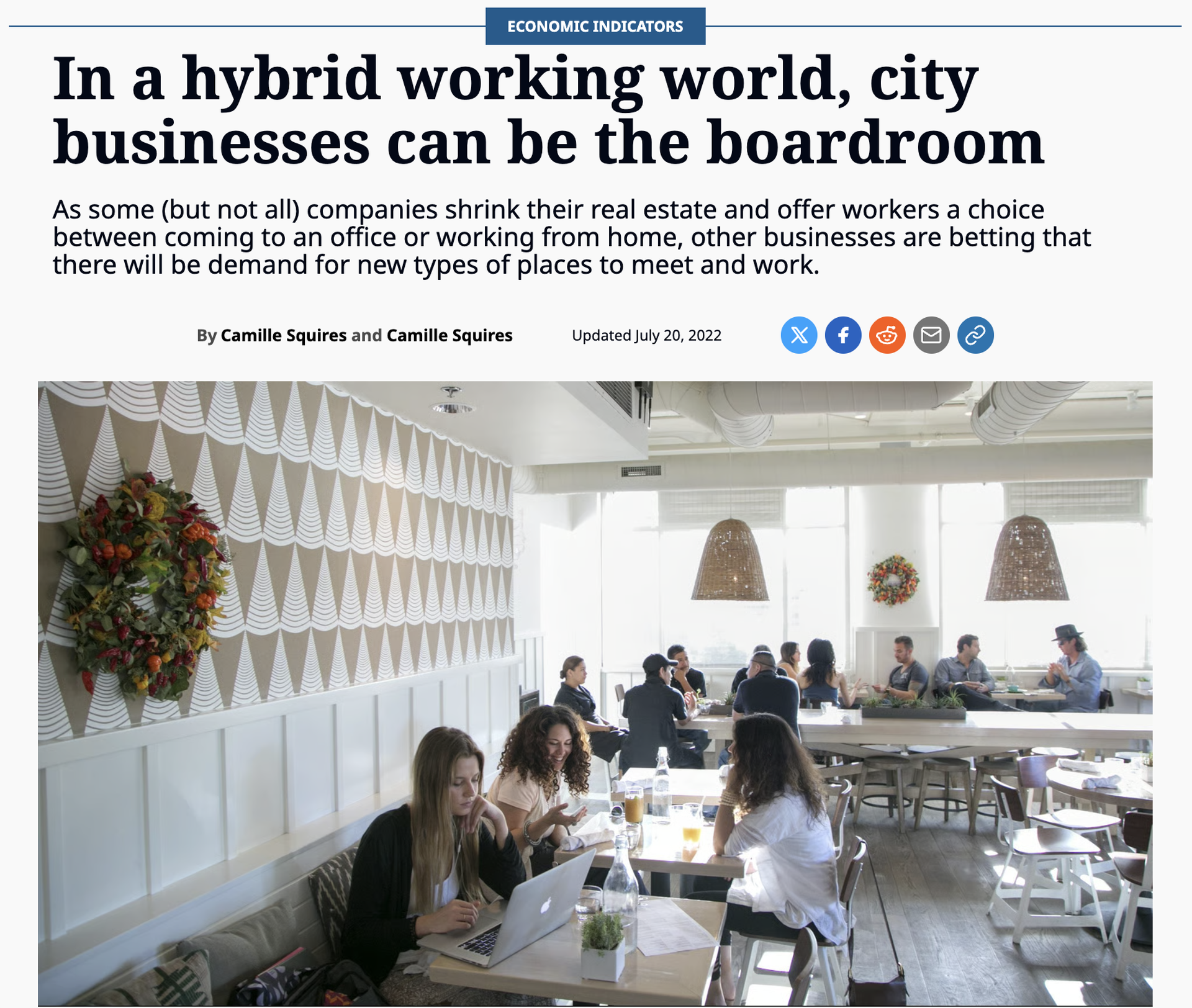Viewport: 1192px width, 1008px height.
Task: Email this article via envelope icon
Action: 931,335
